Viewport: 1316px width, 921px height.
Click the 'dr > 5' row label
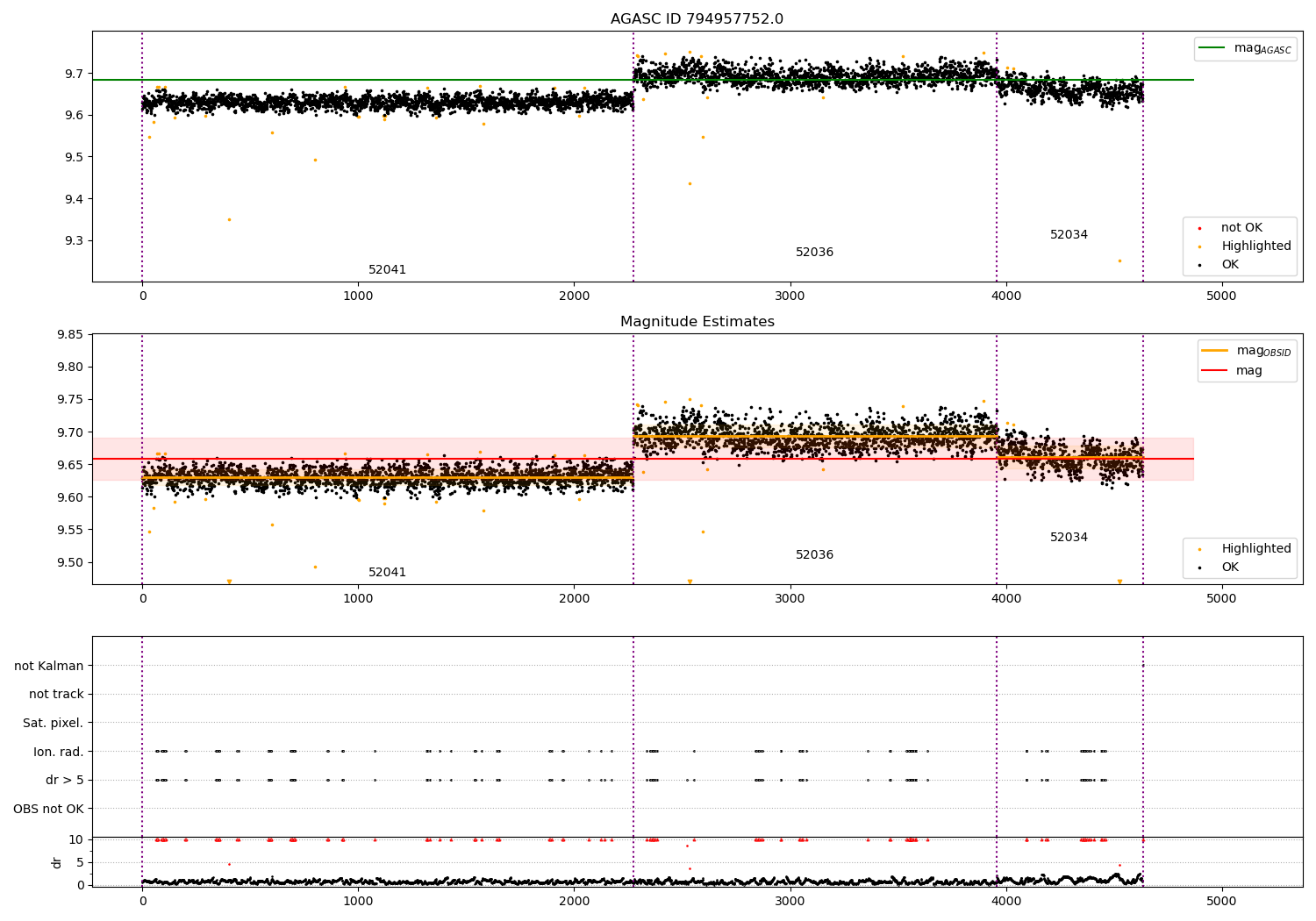(x=65, y=781)
